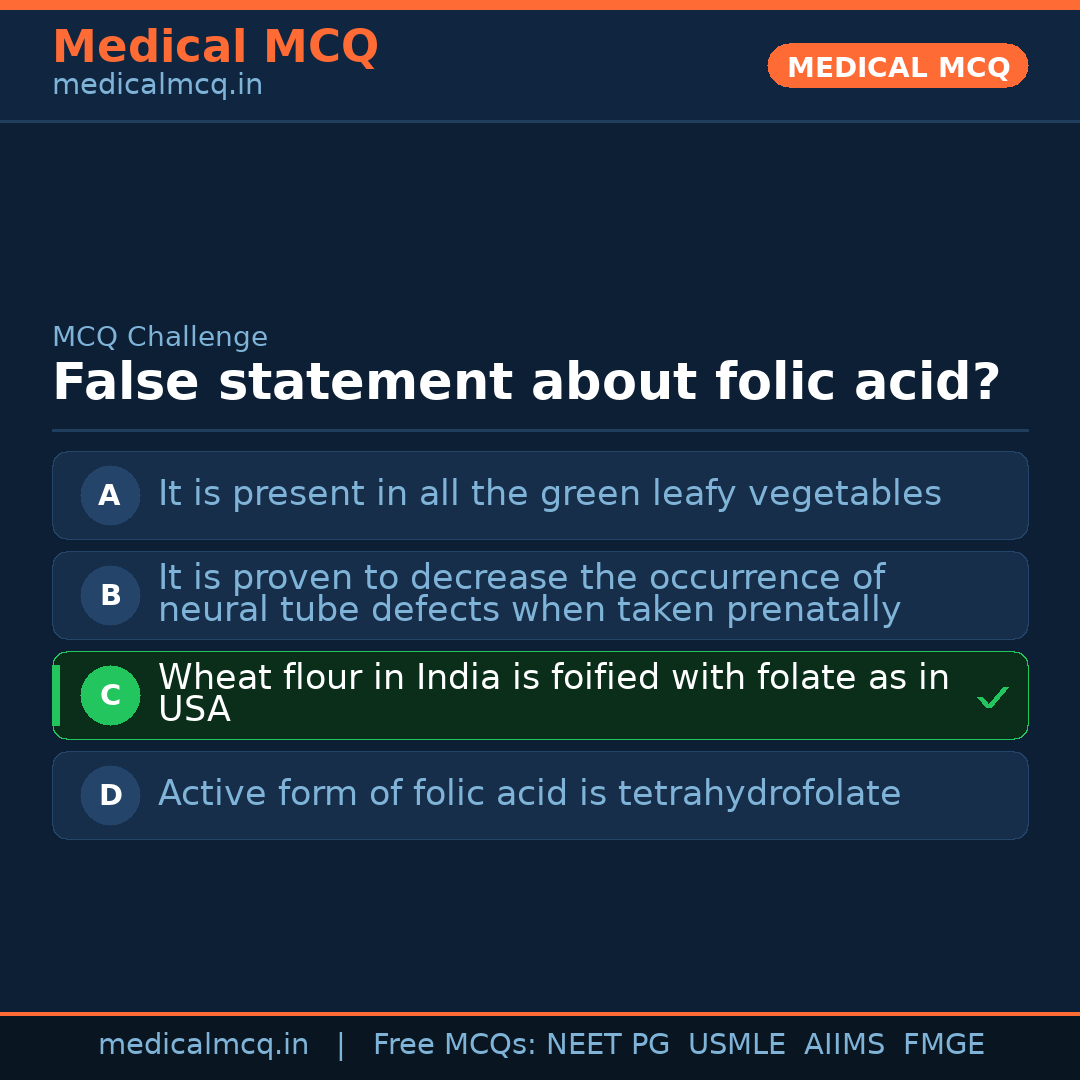
Task: Click the orange MEDICAL MCQ badge
Action: 897,67
